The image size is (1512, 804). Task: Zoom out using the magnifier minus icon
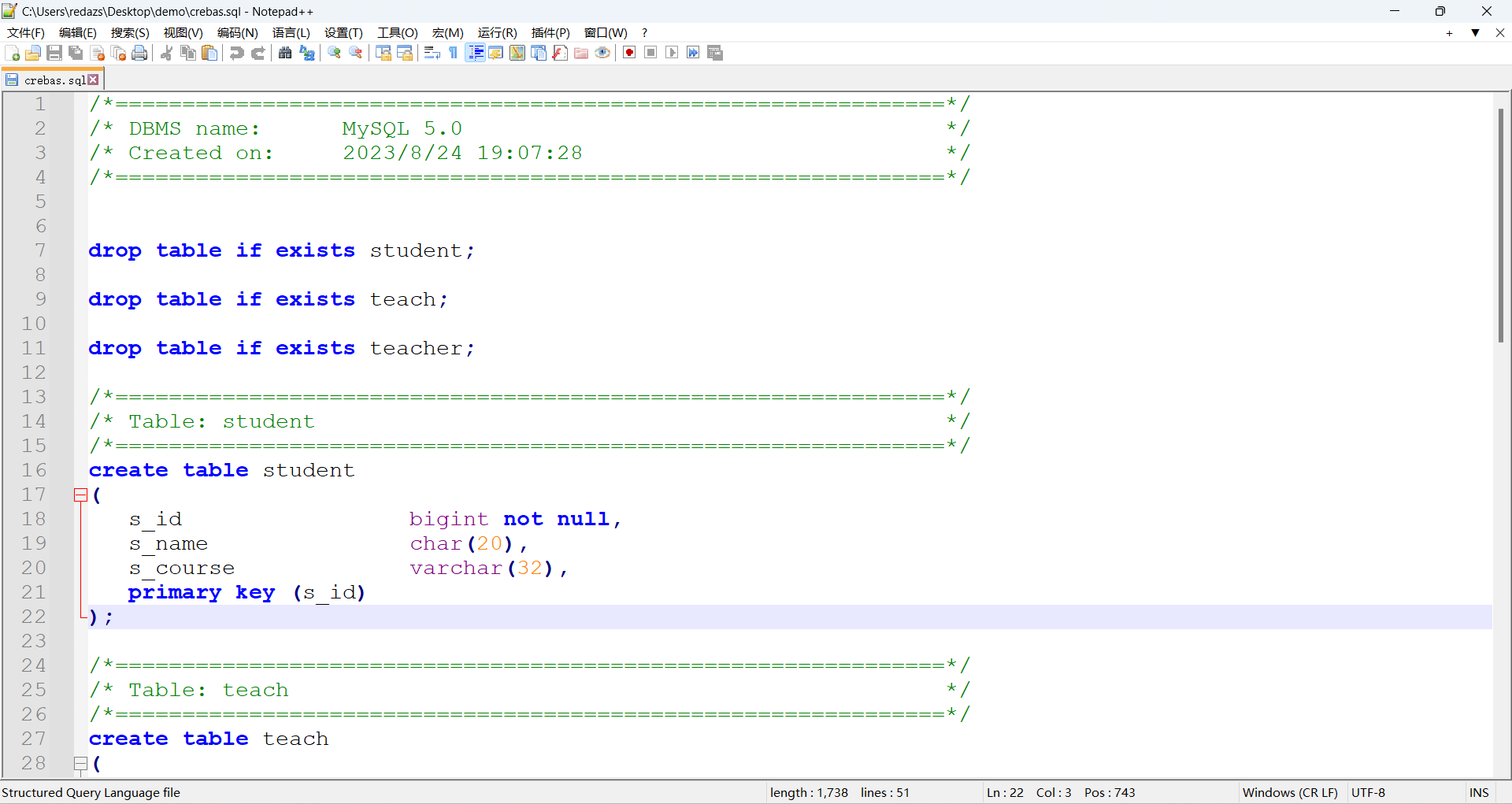(356, 53)
